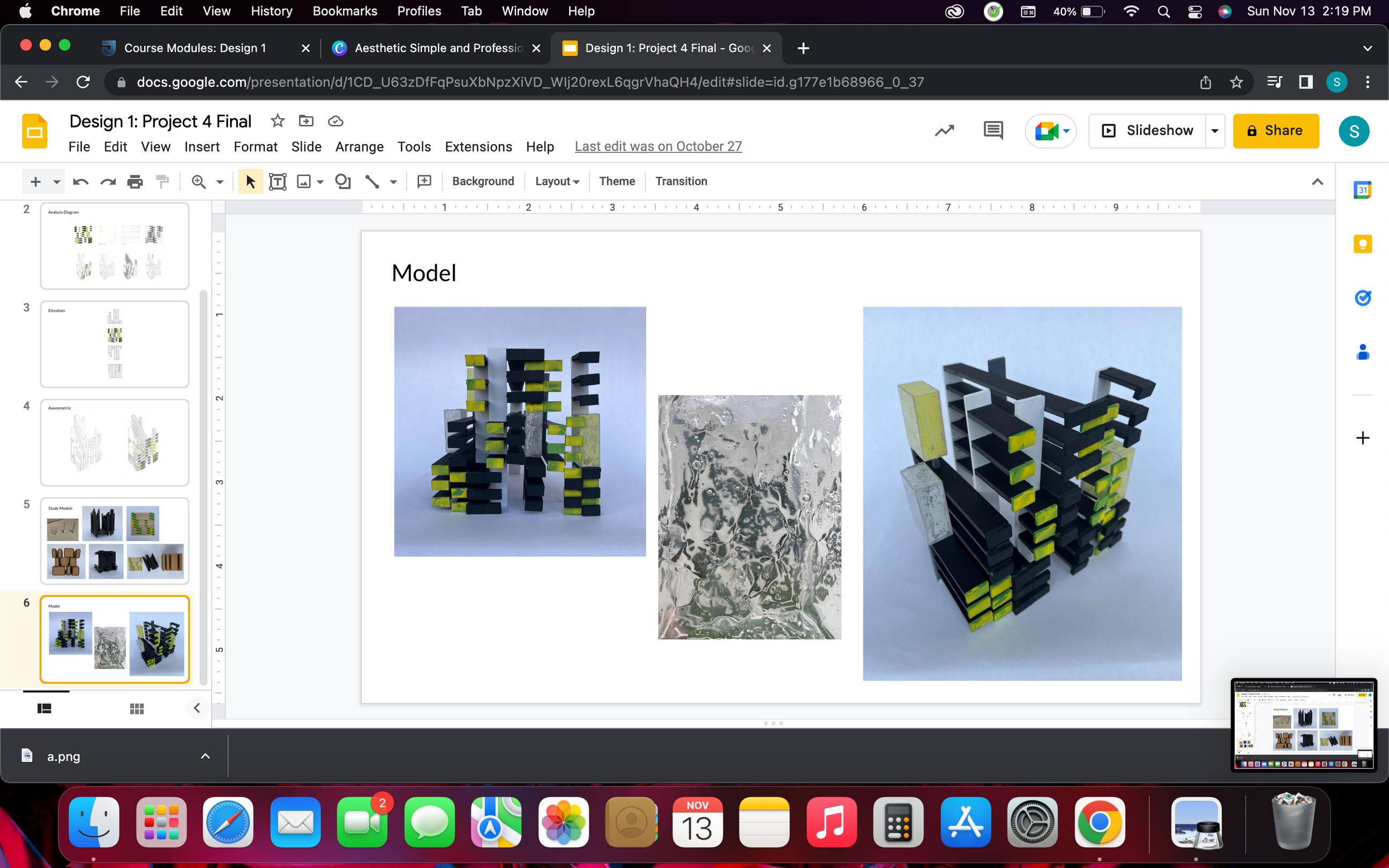Collapse the filmstrip panel
This screenshot has width=1389, height=868.
click(x=197, y=708)
